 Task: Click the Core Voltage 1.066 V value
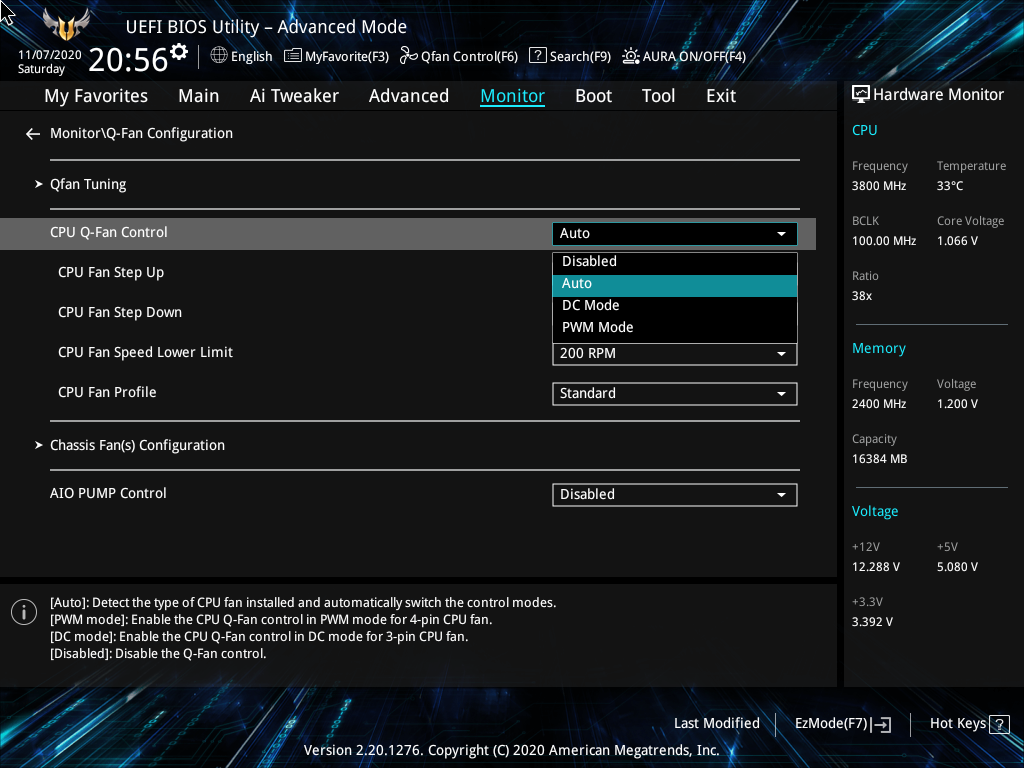957,241
